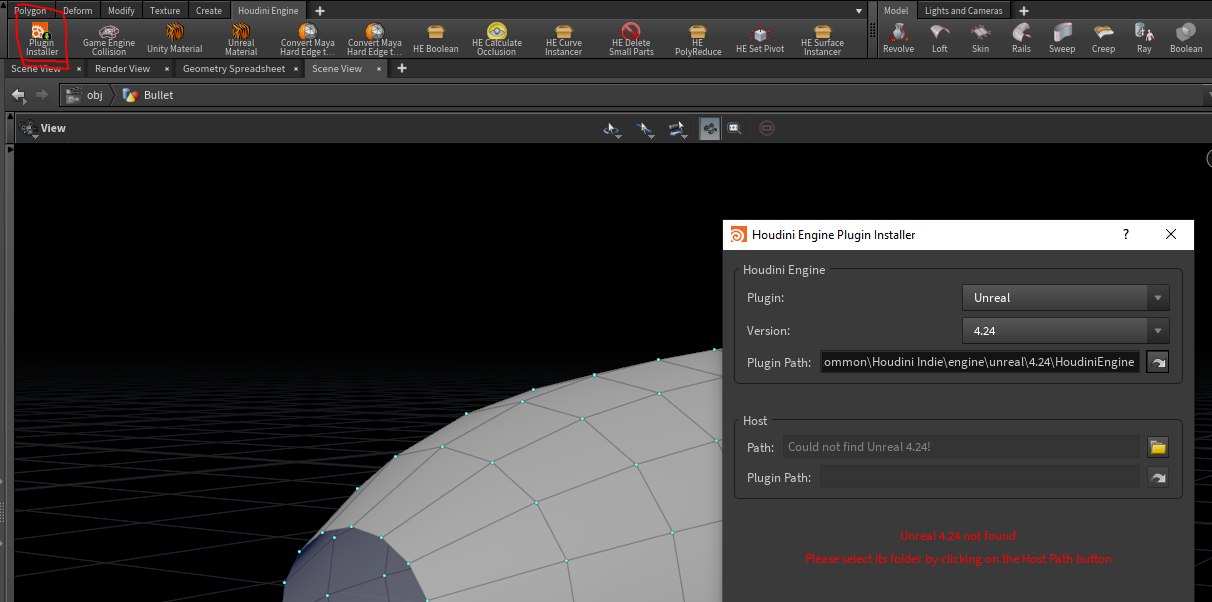Select the Unity Material shelf tool
The height and width of the screenshot is (602, 1212).
click(x=174, y=40)
